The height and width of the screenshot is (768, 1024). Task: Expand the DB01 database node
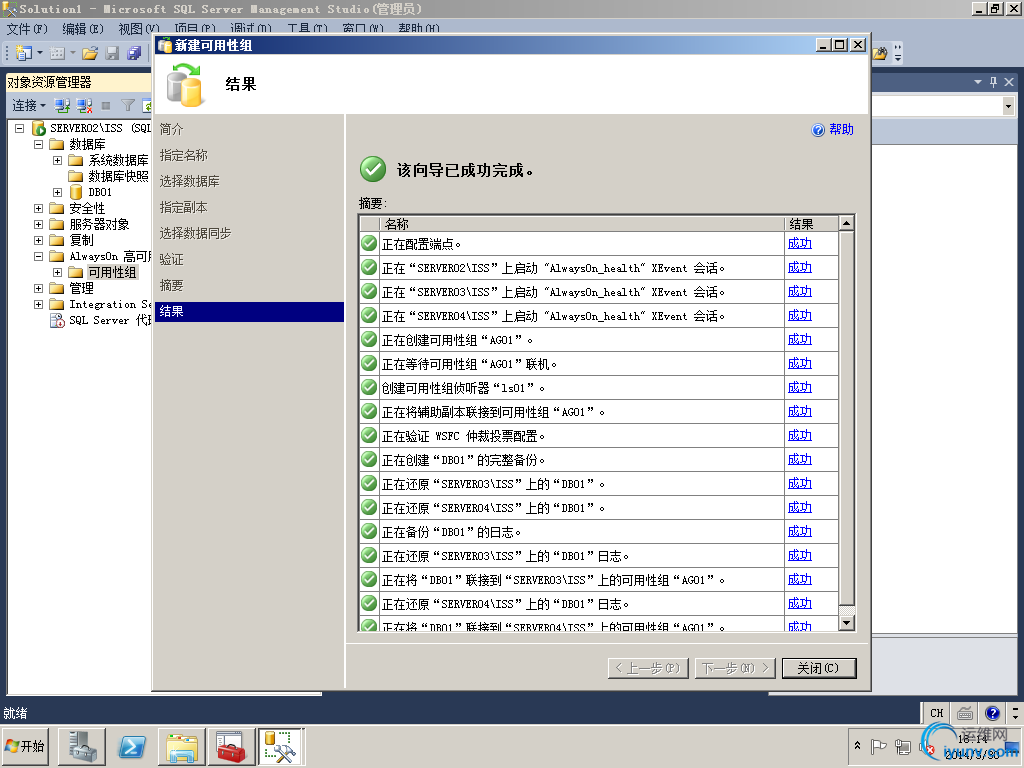[57, 192]
